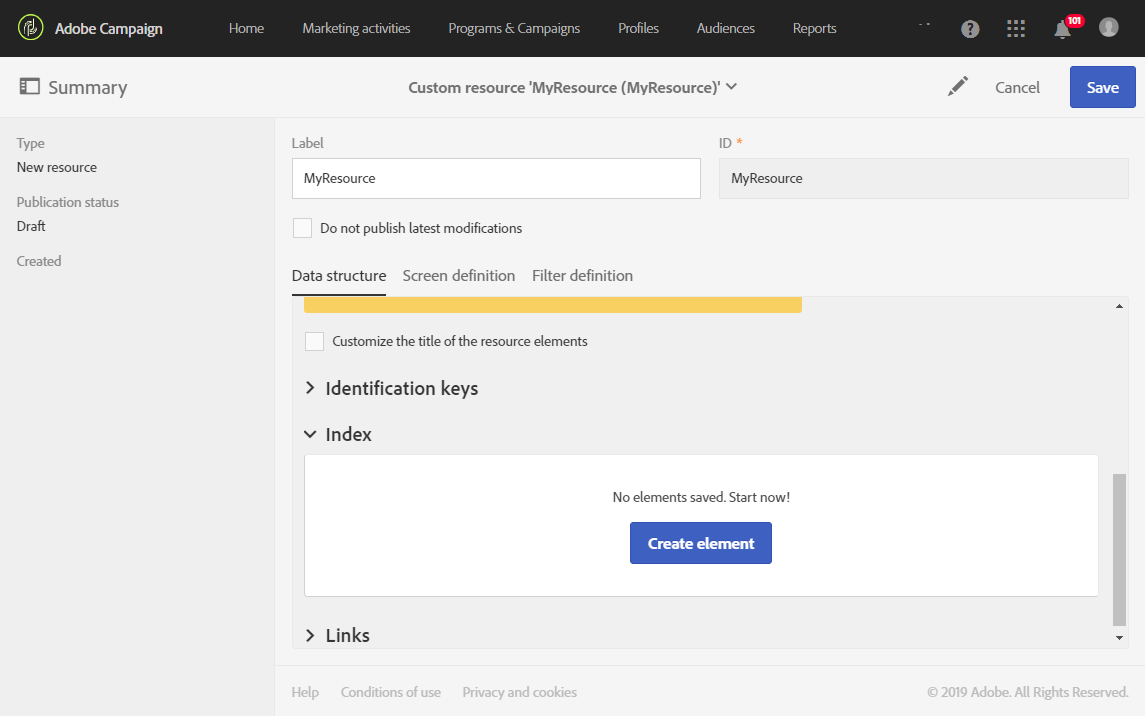Collapse the Index section

(310, 435)
